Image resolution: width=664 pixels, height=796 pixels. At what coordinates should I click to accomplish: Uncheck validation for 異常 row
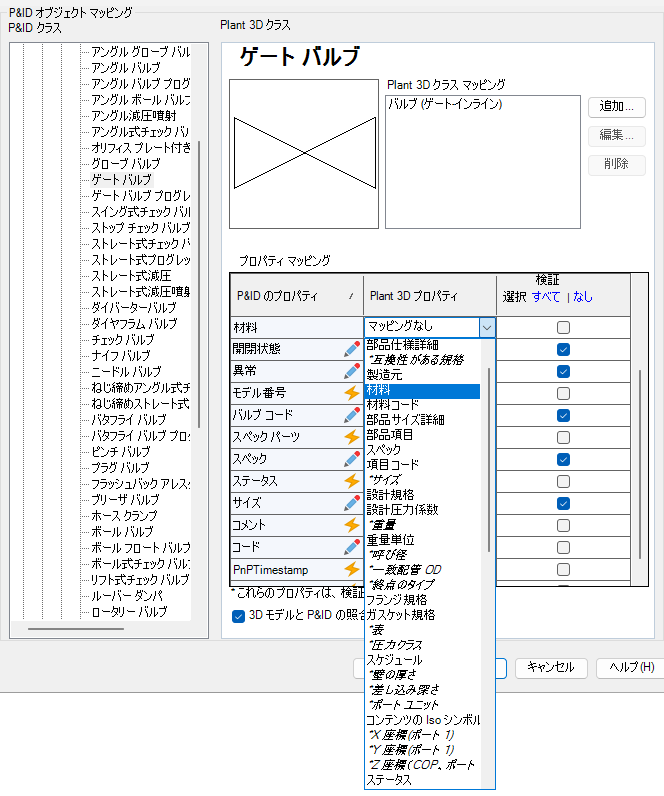[563, 372]
